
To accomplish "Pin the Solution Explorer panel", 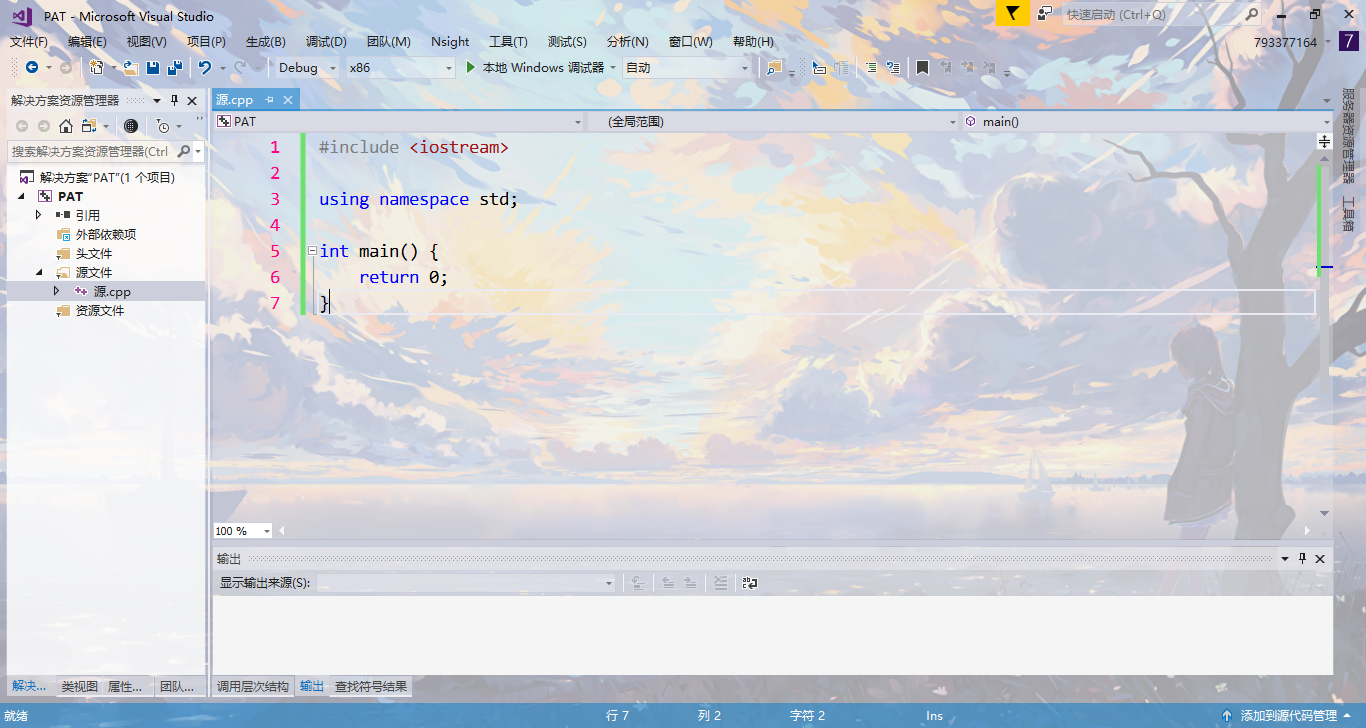I will point(174,100).
